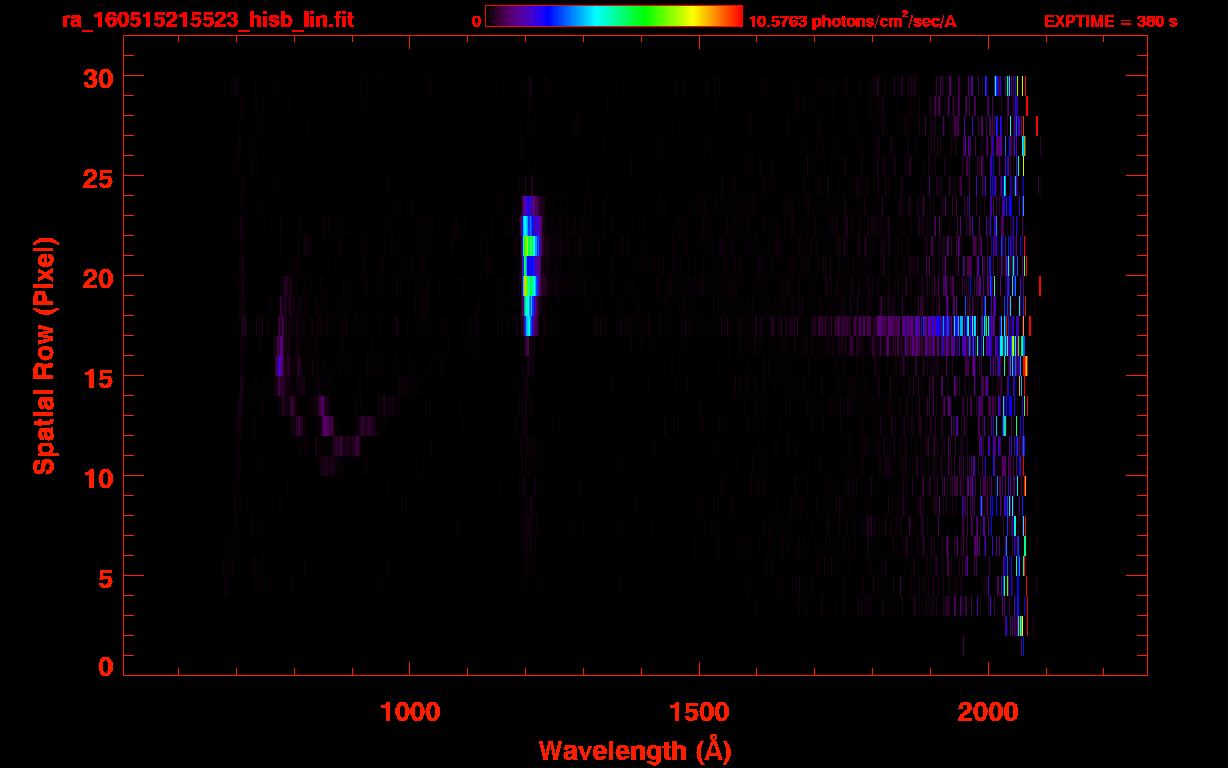Click the Spatial Row (Pixel) axis title
Image resolution: width=1228 pixels, height=768 pixels.
click(44, 355)
